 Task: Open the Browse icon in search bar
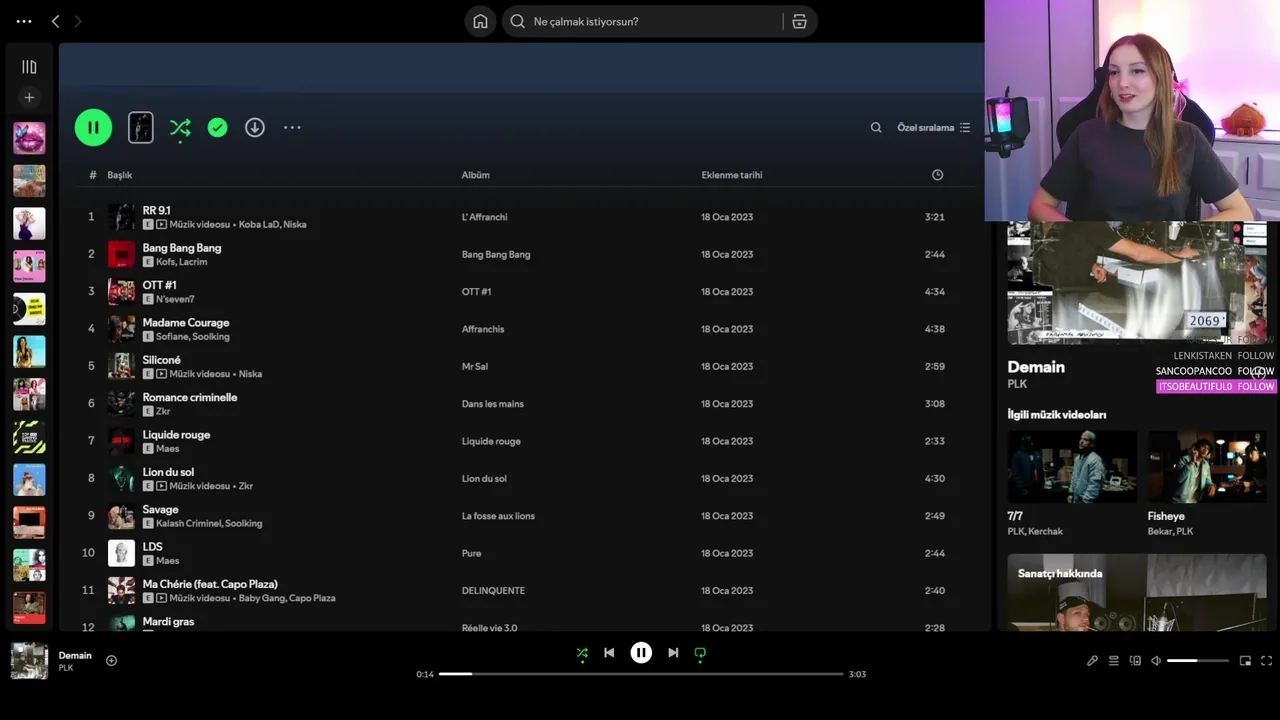click(799, 21)
